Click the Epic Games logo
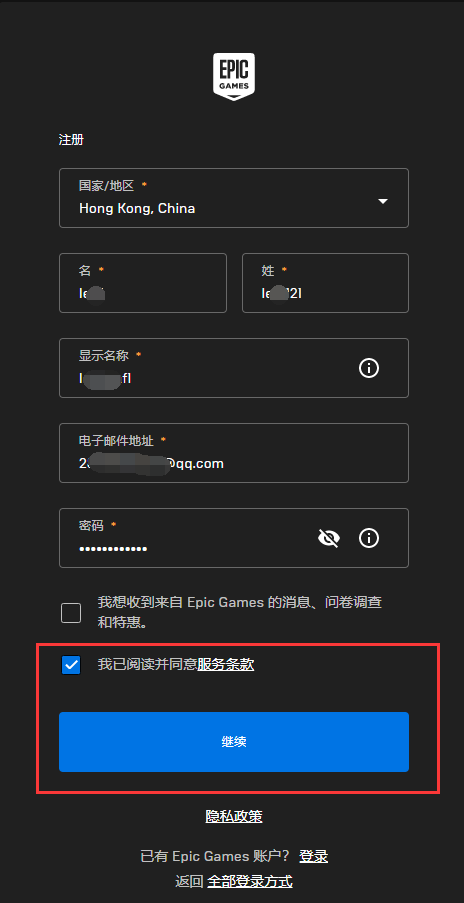 (x=234, y=77)
